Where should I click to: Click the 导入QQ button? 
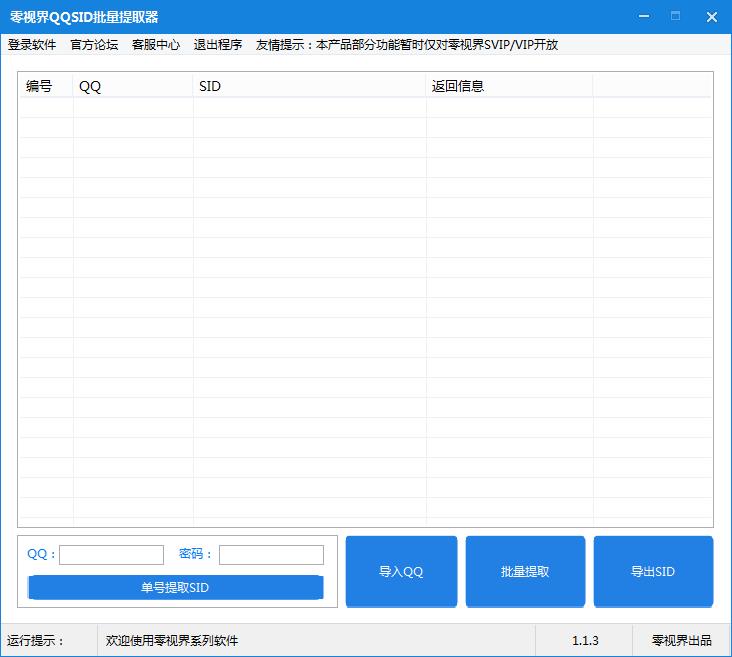tap(401, 572)
